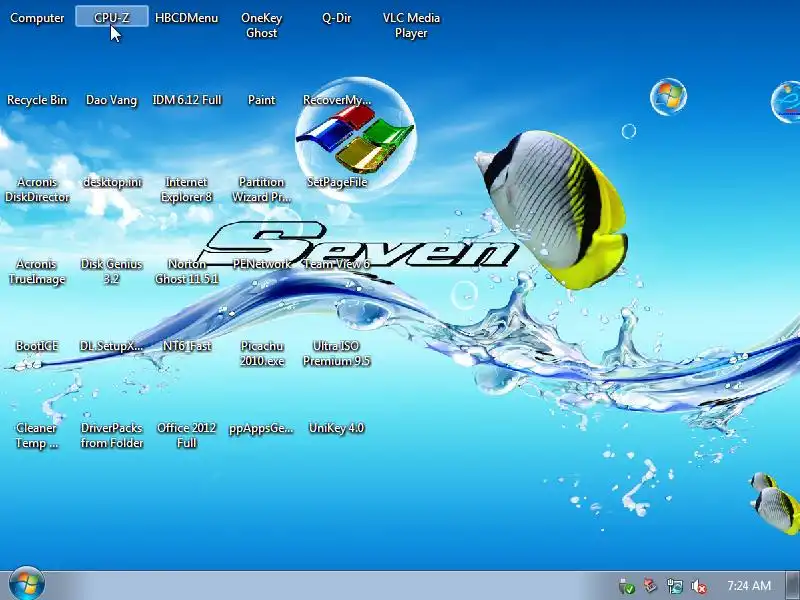
Task: Select the Recycle Bin icon
Action: click(x=37, y=100)
